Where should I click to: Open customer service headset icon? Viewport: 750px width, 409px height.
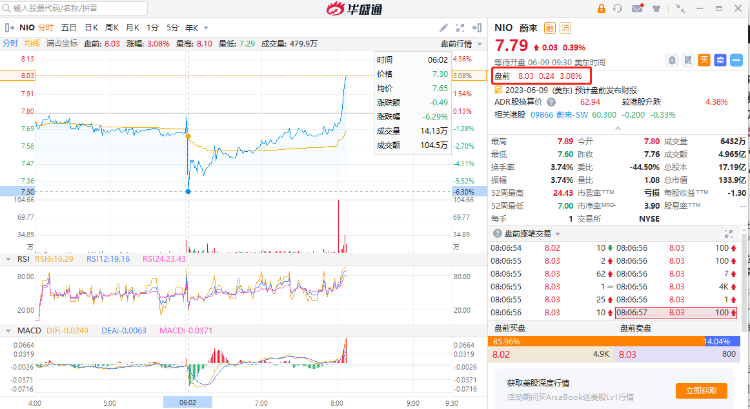point(618,9)
